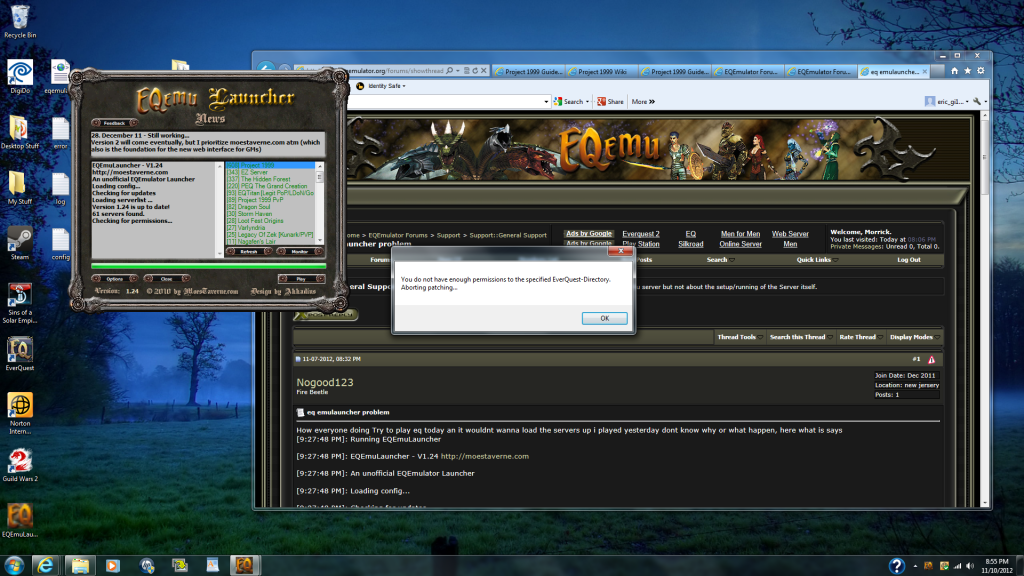Open the Identity Safe dropdown

pos(381,86)
